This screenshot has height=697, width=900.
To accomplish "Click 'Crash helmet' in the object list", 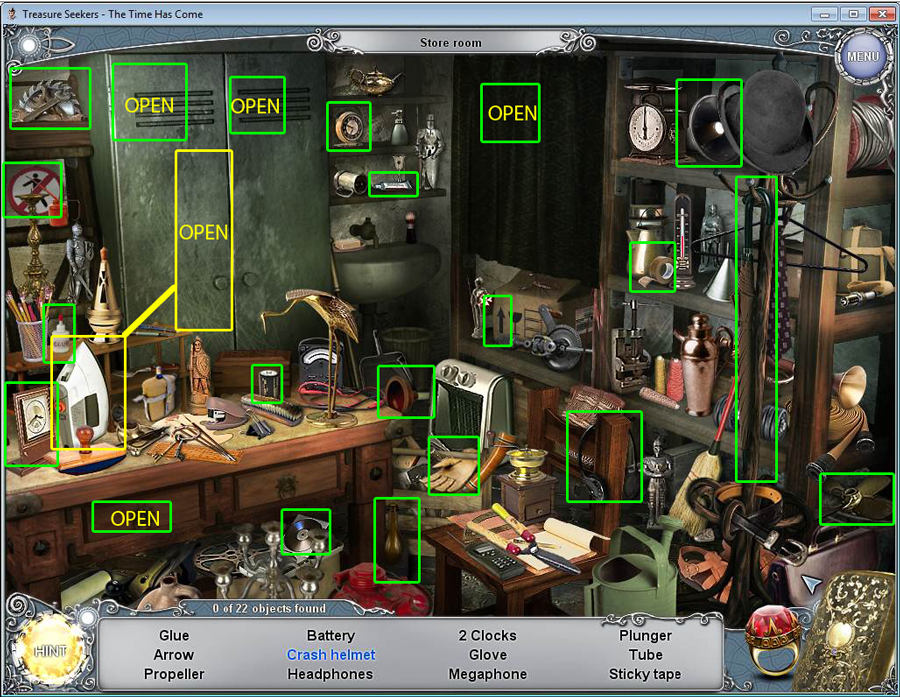I will click(331, 655).
